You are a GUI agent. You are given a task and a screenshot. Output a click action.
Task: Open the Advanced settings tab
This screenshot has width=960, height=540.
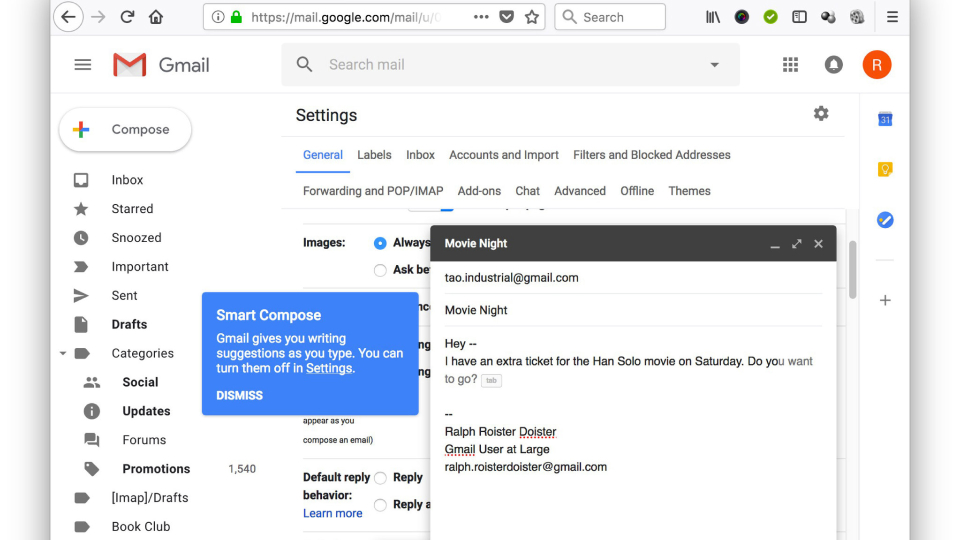[580, 191]
